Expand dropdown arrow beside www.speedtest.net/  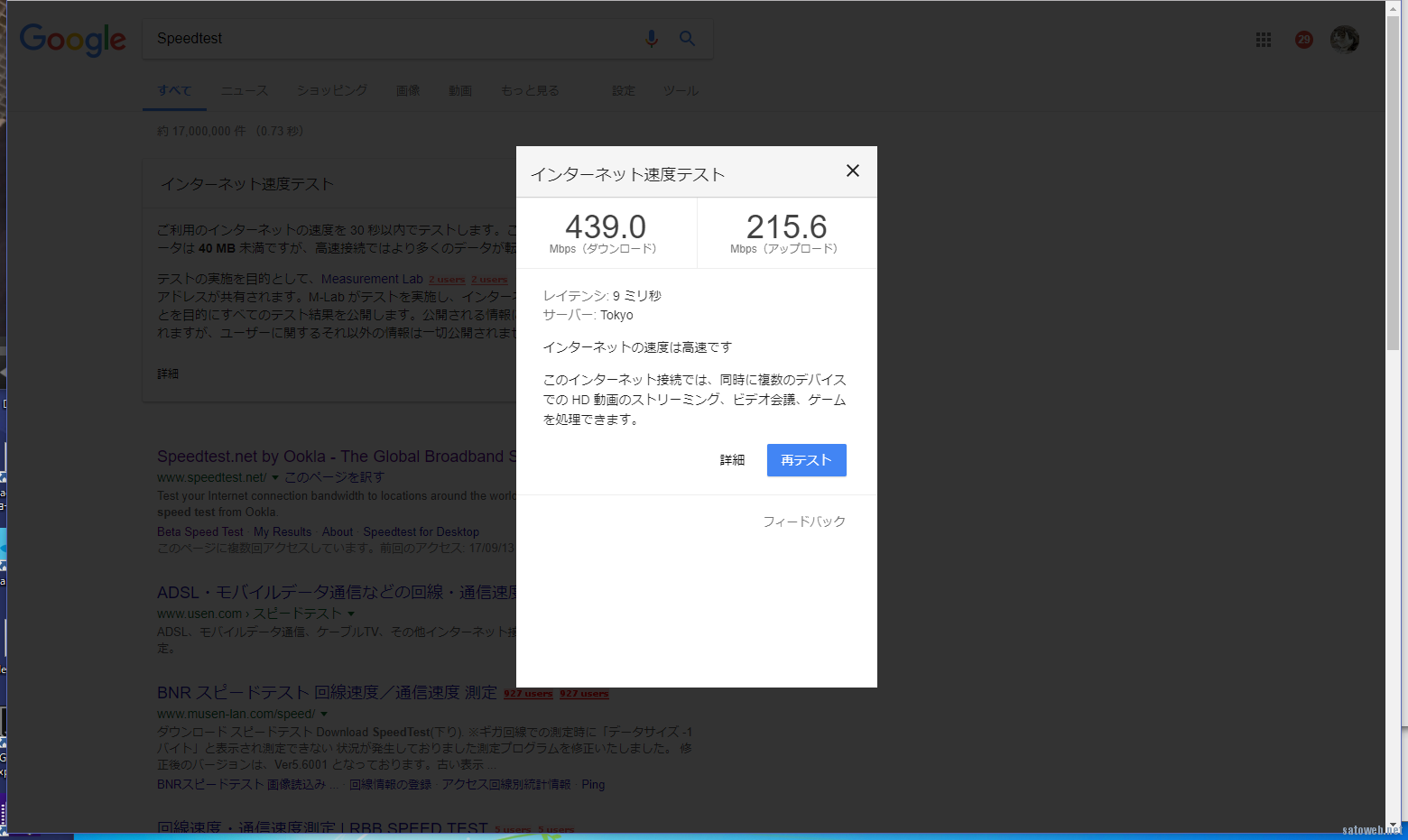tap(275, 477)
